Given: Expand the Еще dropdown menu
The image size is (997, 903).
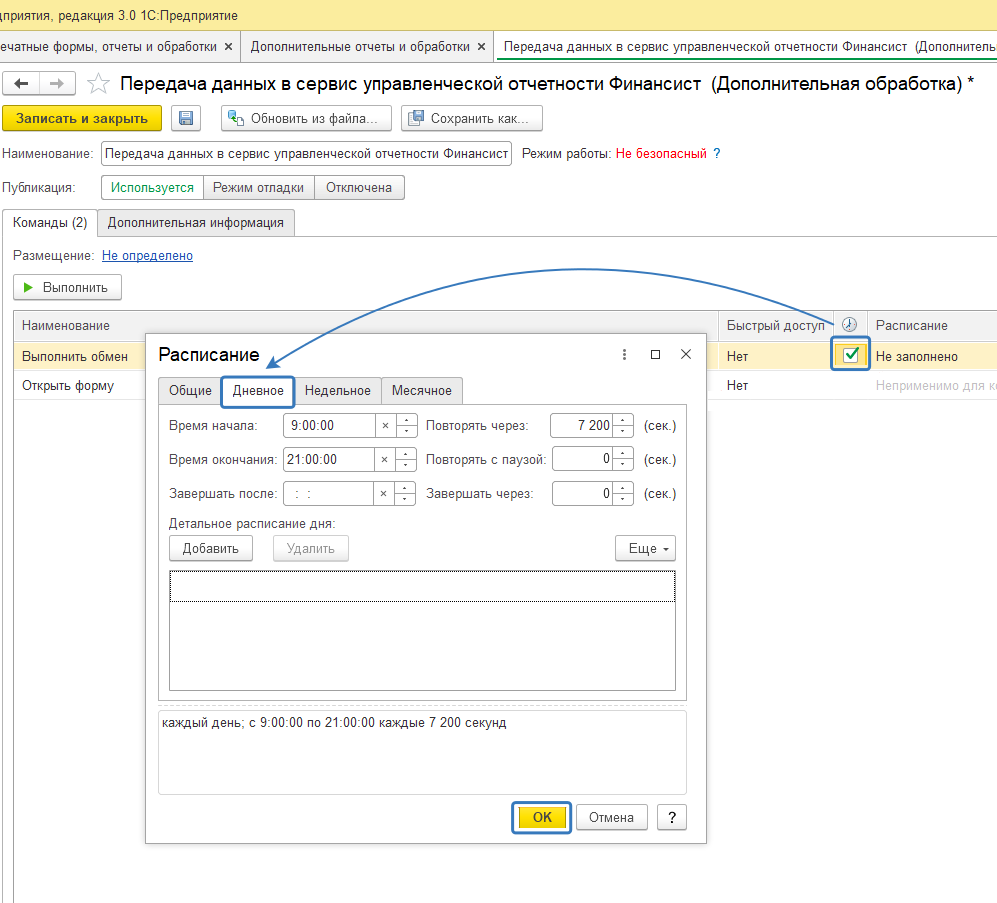Looking at the screenshot, I should pyautogui.click(x=645, y=548).
